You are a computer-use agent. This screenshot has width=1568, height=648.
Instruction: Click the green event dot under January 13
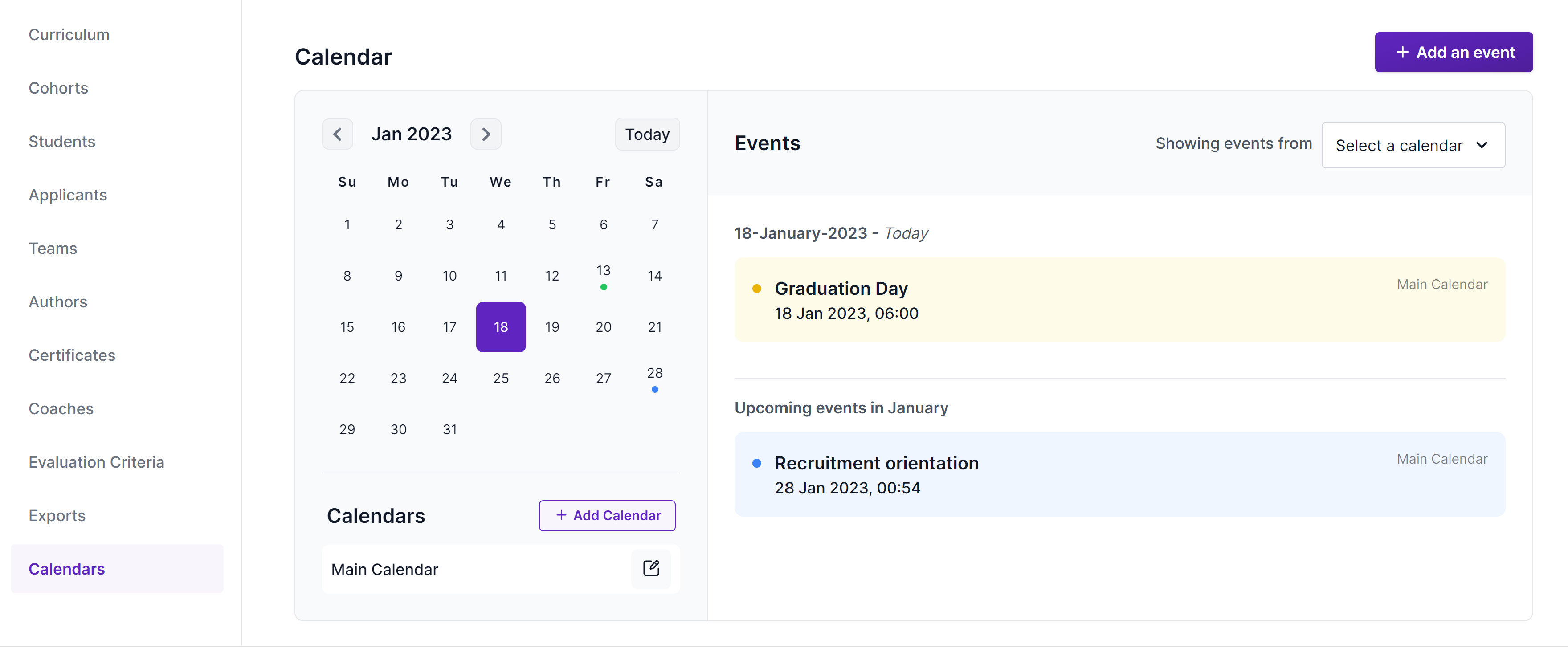[x=603, y=286]
